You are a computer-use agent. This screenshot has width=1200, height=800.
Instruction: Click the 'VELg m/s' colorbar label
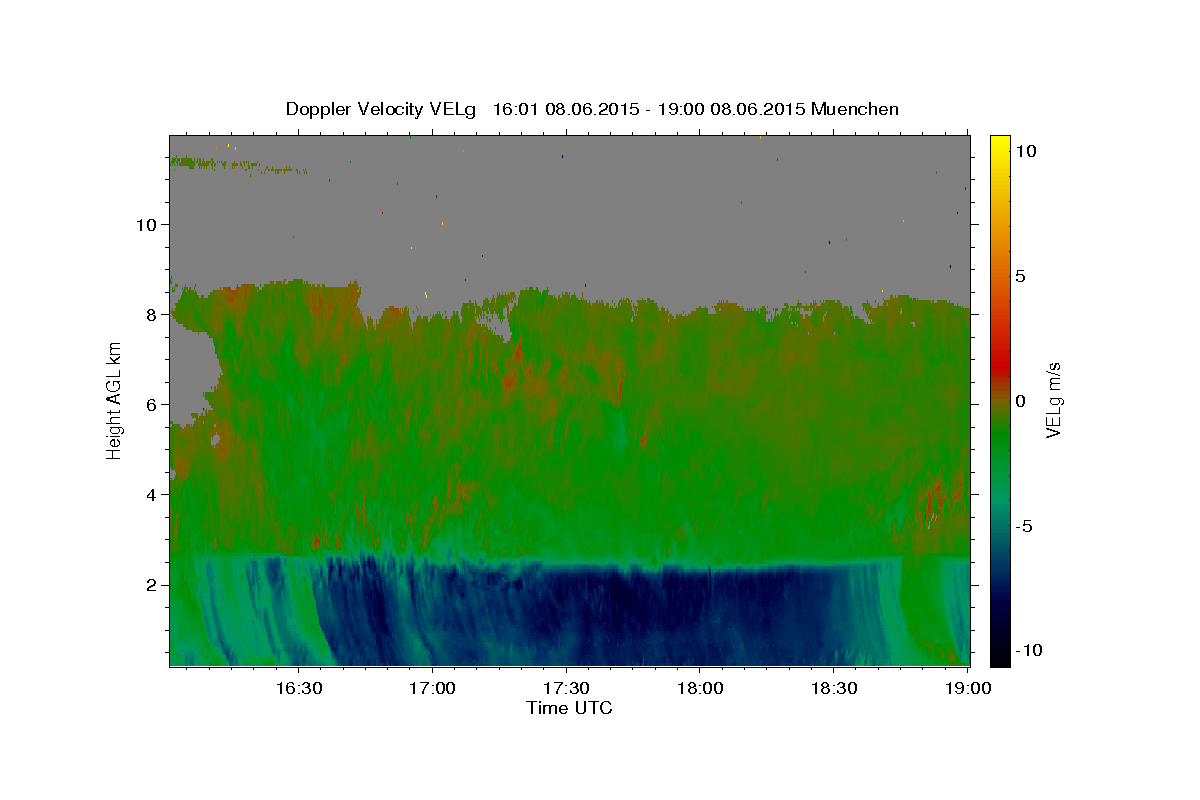coord(1053,400)
